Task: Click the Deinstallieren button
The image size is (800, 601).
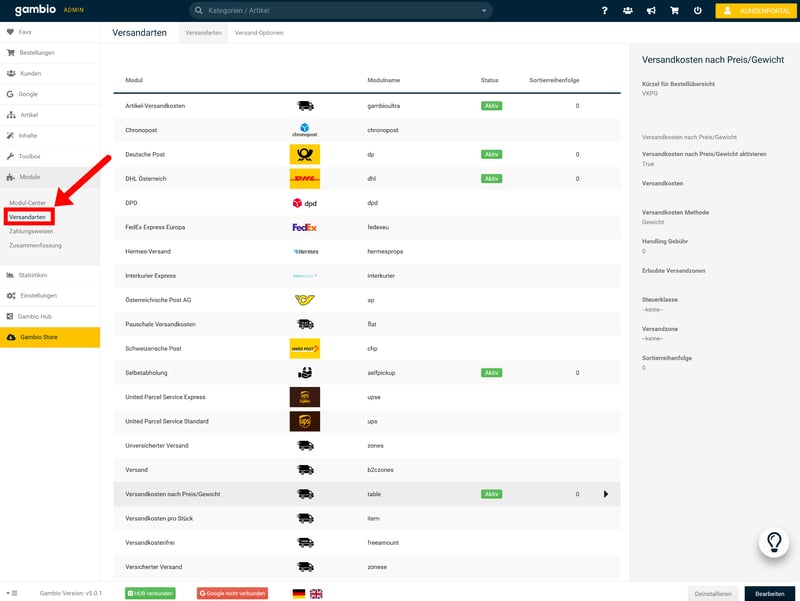Action: [x=715, y=593]
